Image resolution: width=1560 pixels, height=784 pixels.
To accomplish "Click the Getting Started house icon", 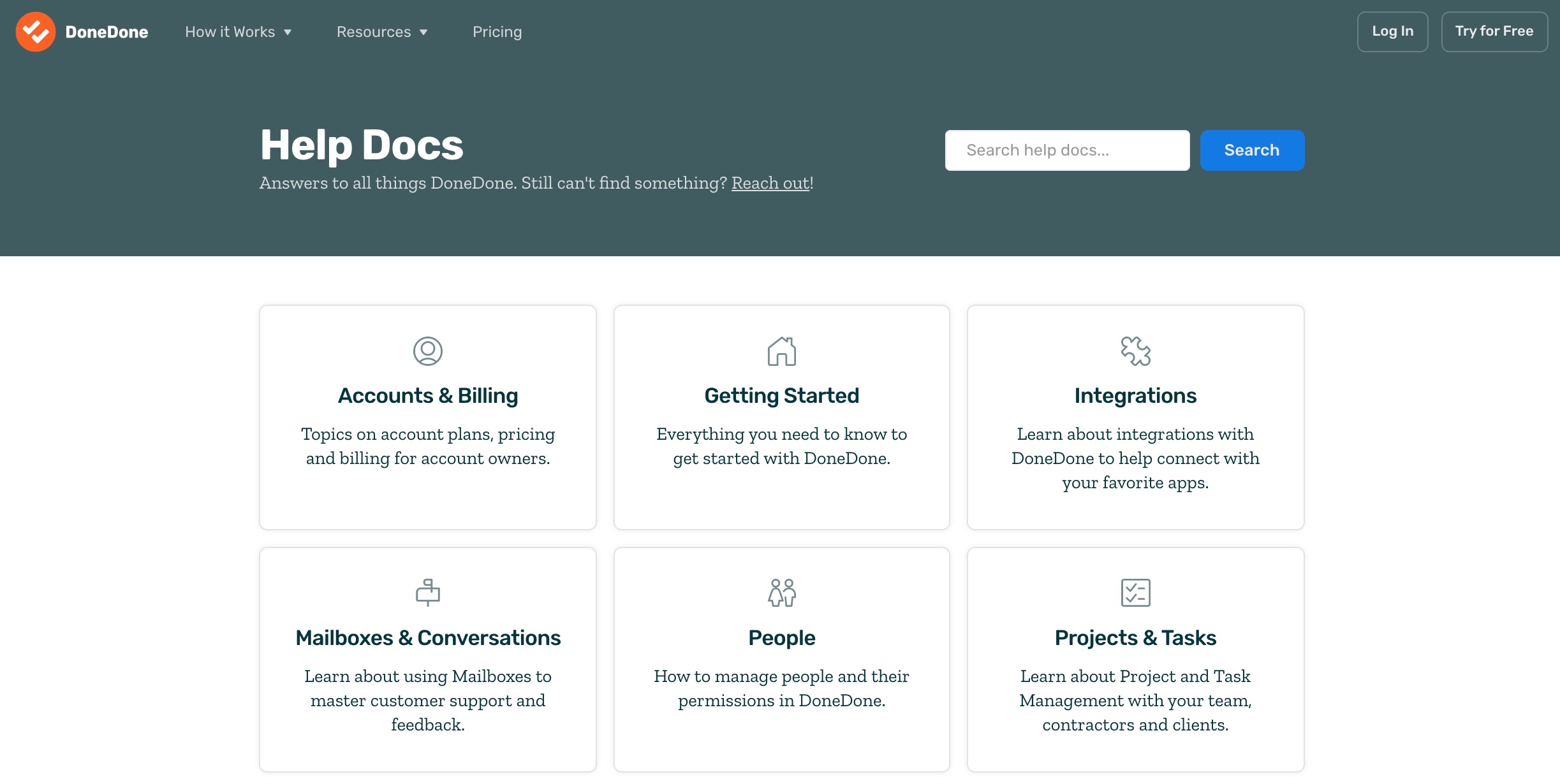I will pyautogui.click(x=781, y=351).
